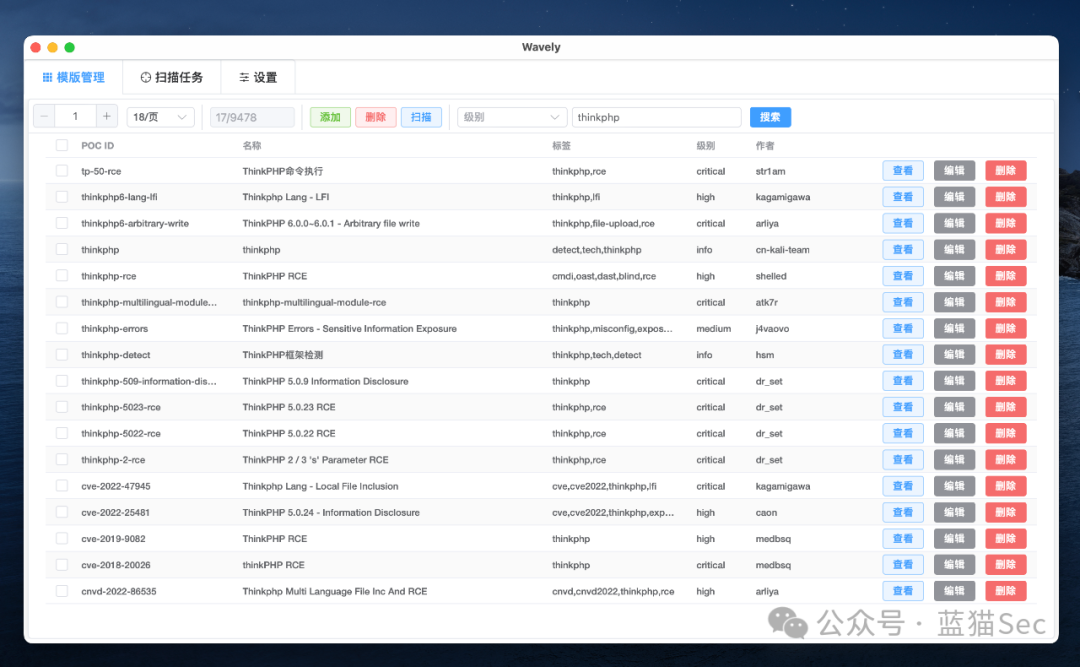Image resolution: width=1080 pixels, height=667 pixels.
Task: Click the atk7r author cell
Action: click(767, 302)
